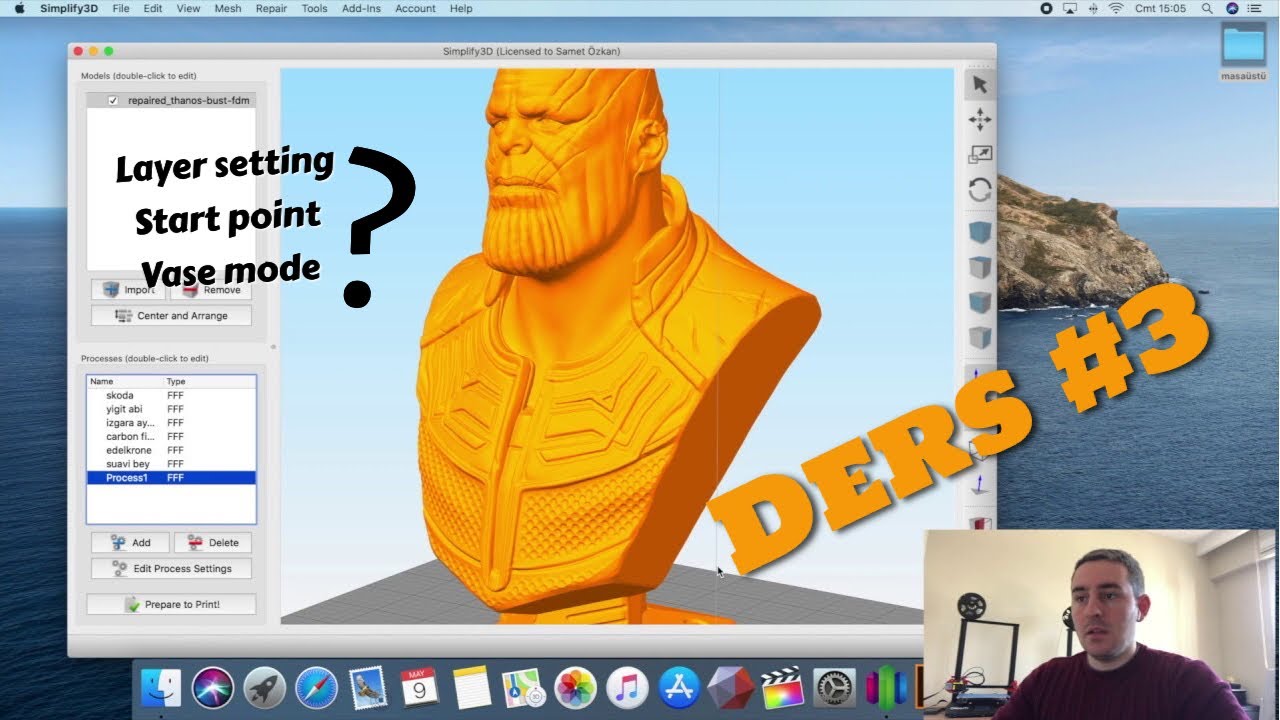Open Calendar from the dock
1280x720 pixels.
click(420, 687)
